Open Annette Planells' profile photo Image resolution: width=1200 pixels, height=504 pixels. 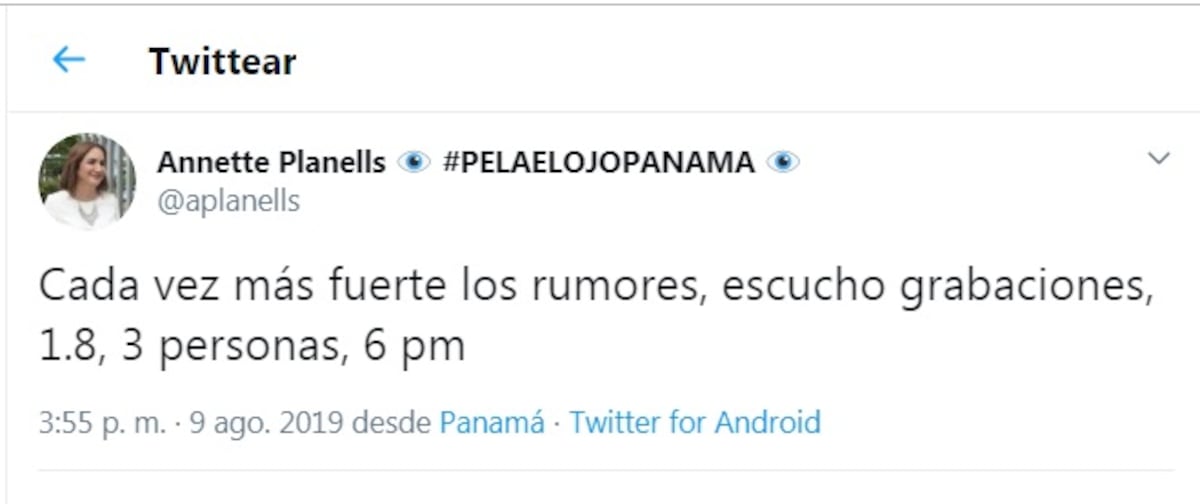pyautogui.click(x=87, y=182)
